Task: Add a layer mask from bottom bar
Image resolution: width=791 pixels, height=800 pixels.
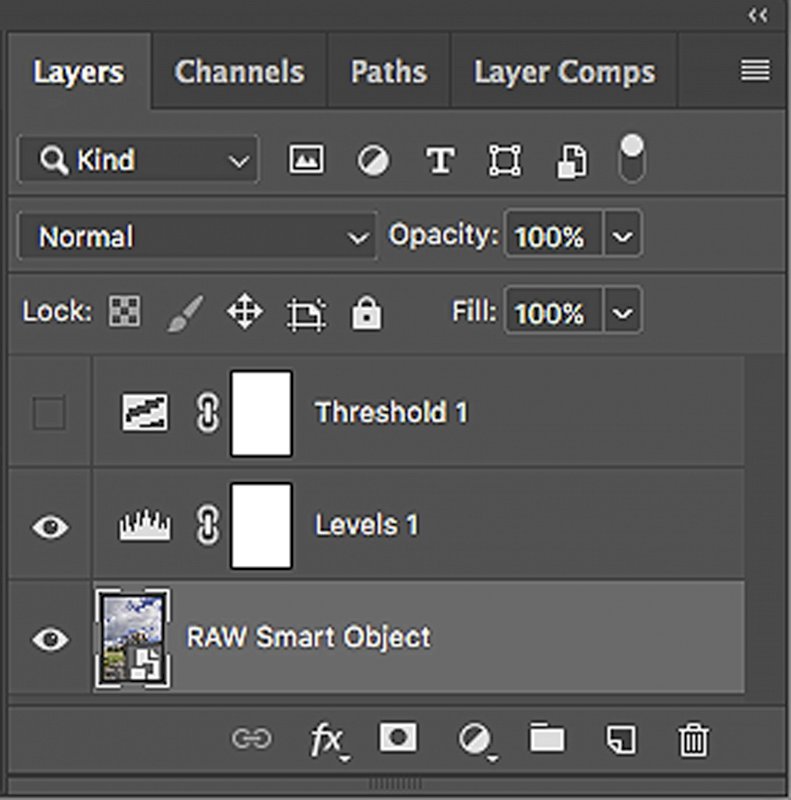Action: click(x=397, y=738)
